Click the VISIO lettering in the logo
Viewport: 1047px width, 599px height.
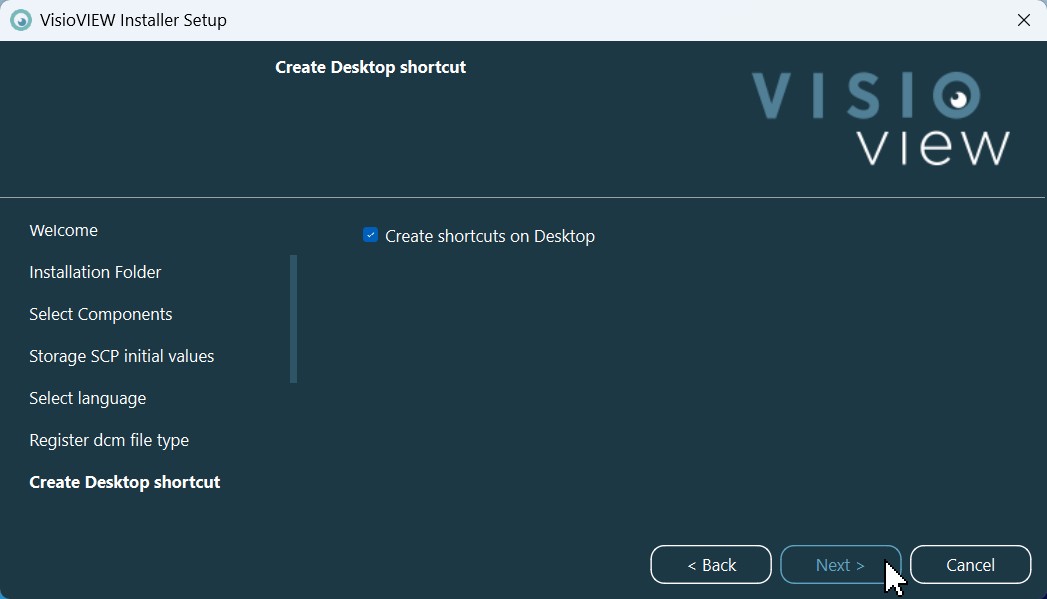840,97
